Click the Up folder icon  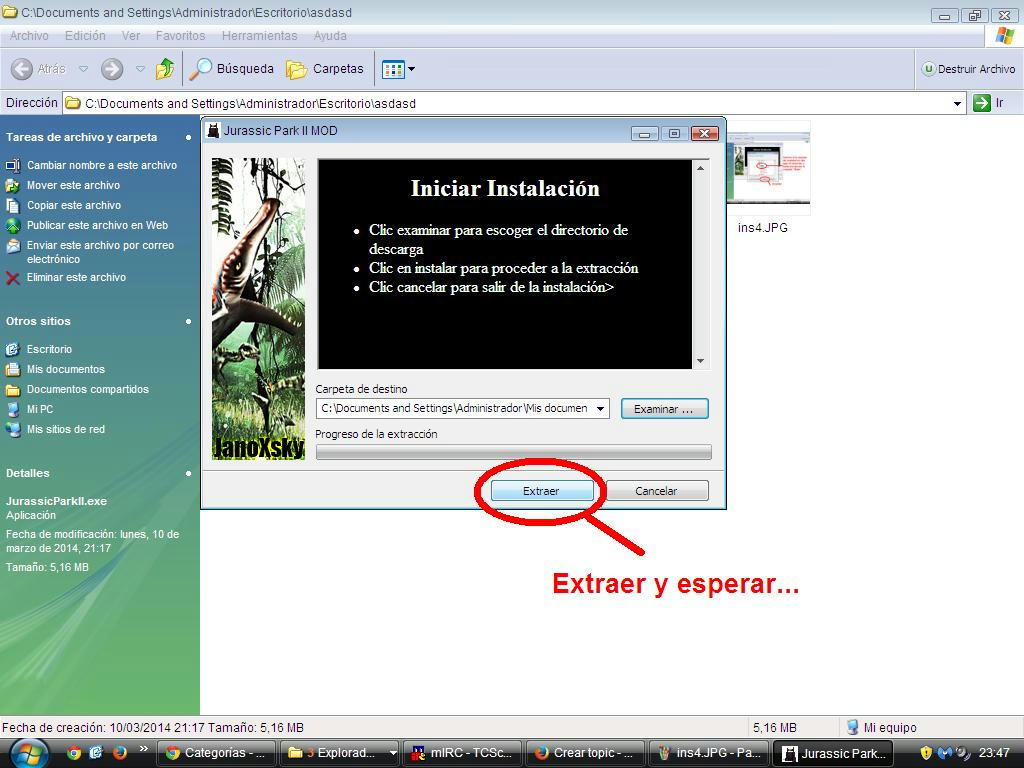(165, 69)
